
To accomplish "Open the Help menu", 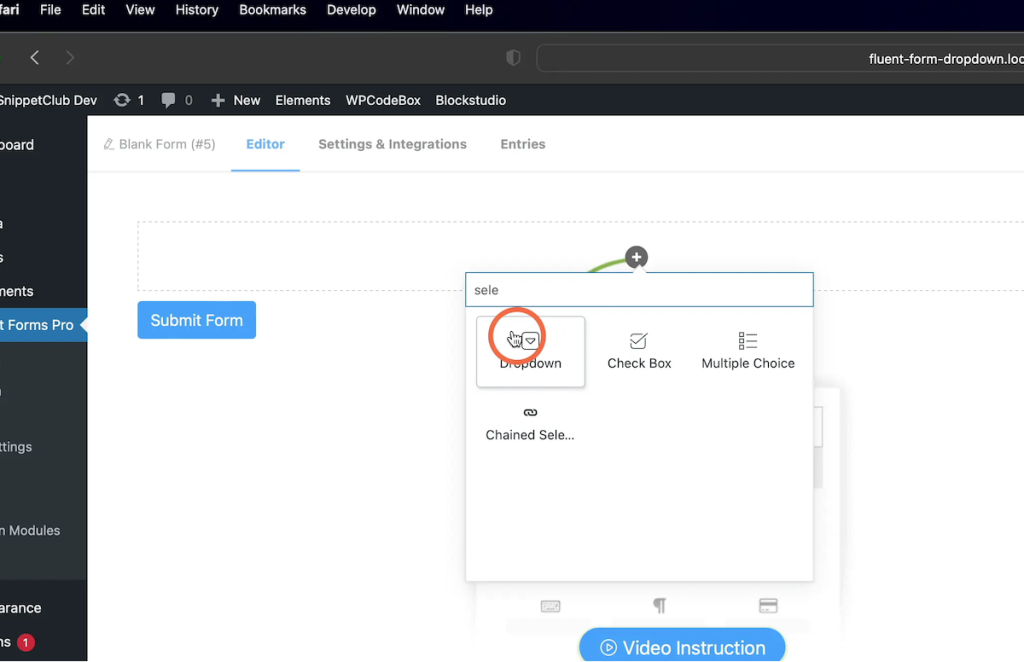I will [x=479, y=10].
